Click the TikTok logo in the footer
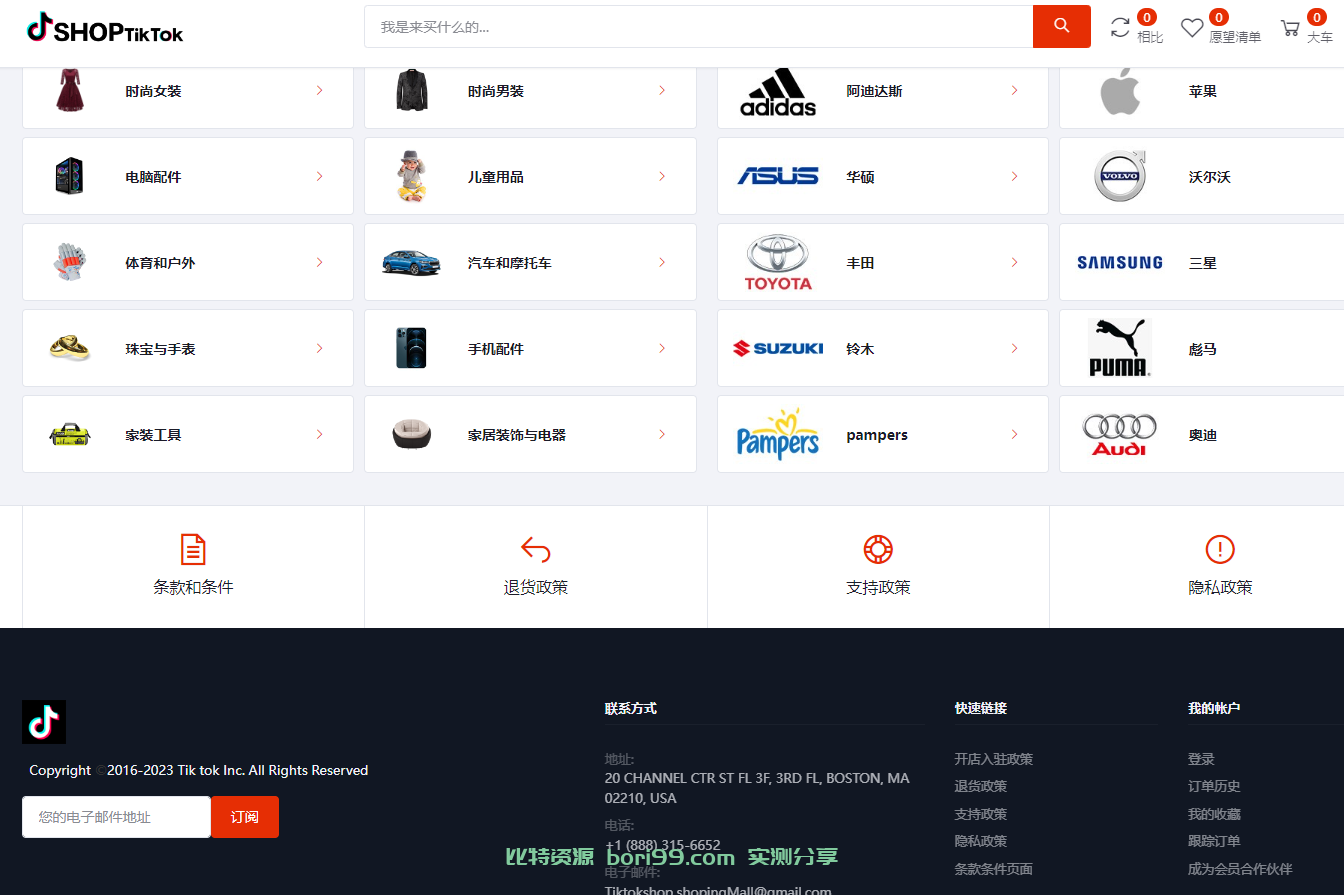 pyautogui.click(x=44, y=722)
